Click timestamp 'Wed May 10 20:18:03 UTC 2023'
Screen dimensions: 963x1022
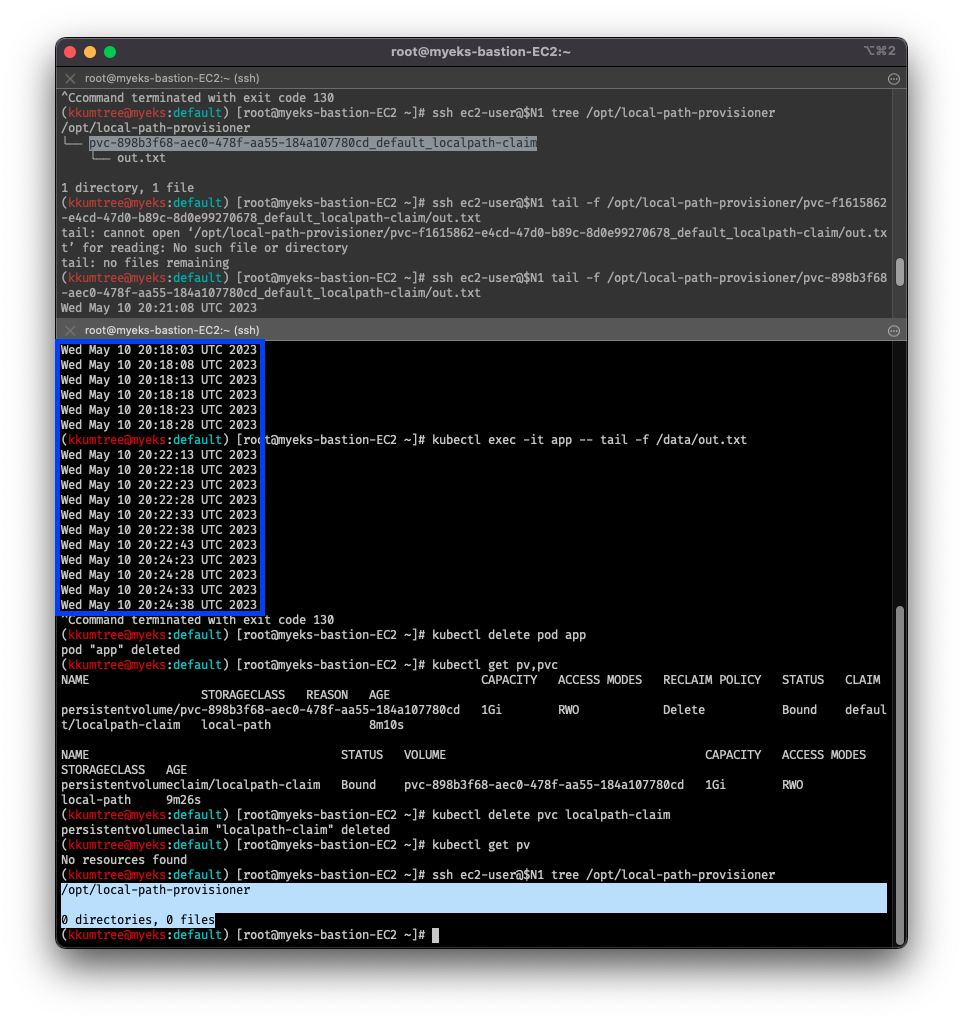tap(159, 350)
